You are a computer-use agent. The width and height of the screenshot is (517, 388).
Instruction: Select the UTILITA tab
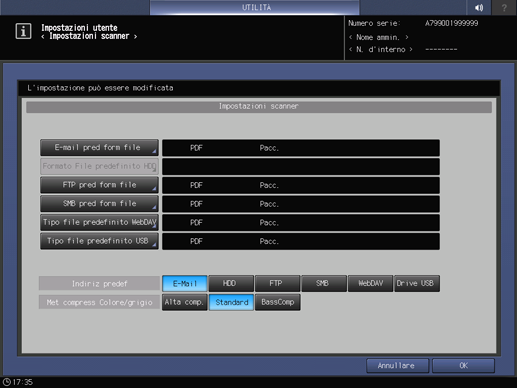pyautogui.click(x=255, y=7)
